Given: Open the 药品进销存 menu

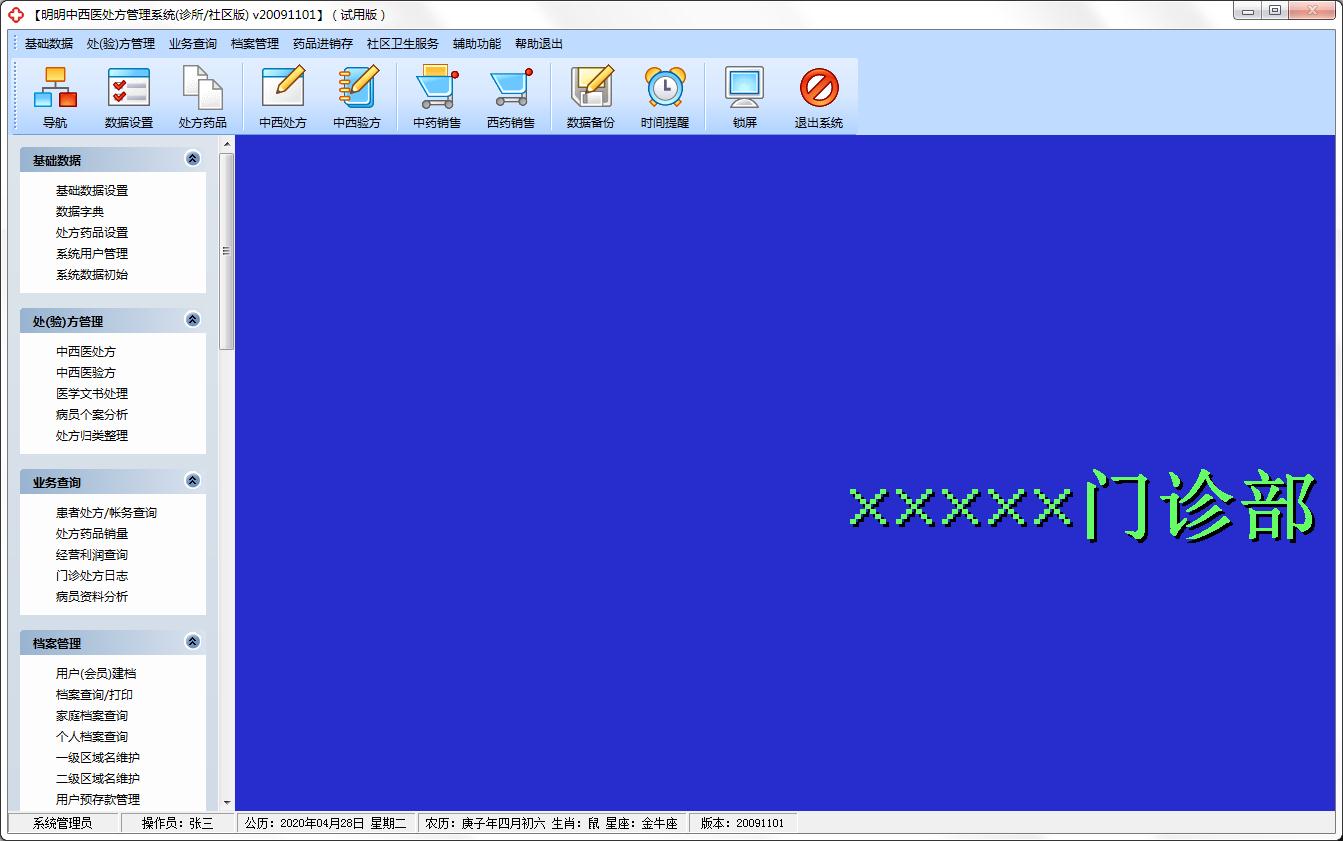Looking at the screenshot, I should [323, 44].
